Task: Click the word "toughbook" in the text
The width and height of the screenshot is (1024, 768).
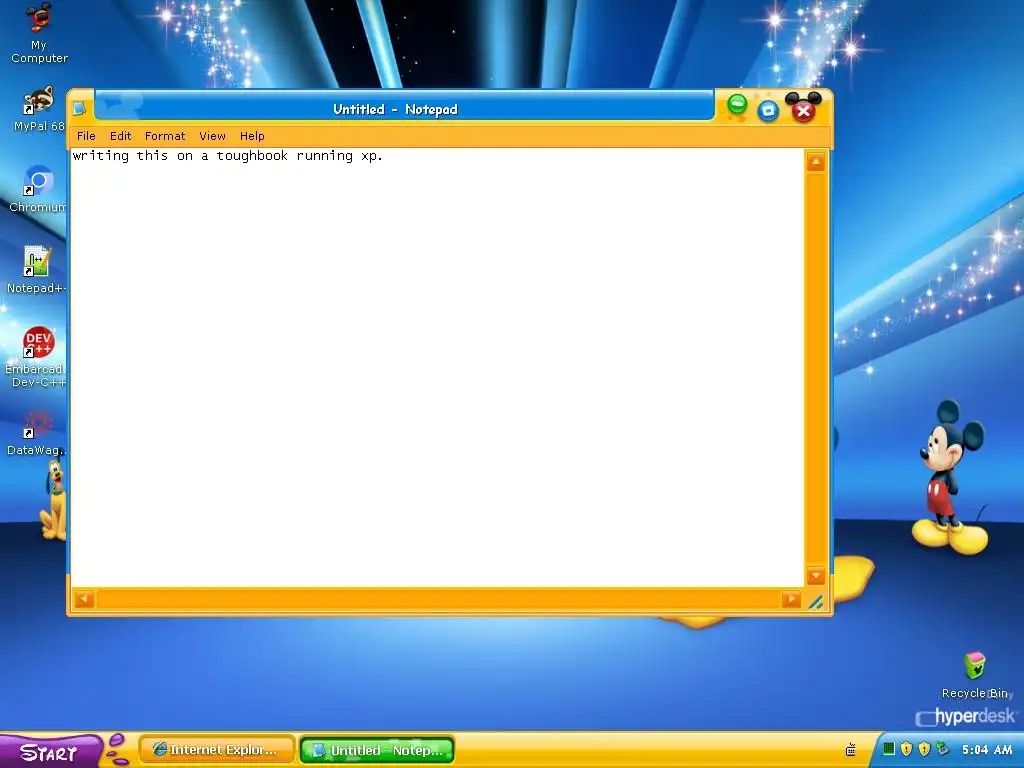Action: click(252, 155)
